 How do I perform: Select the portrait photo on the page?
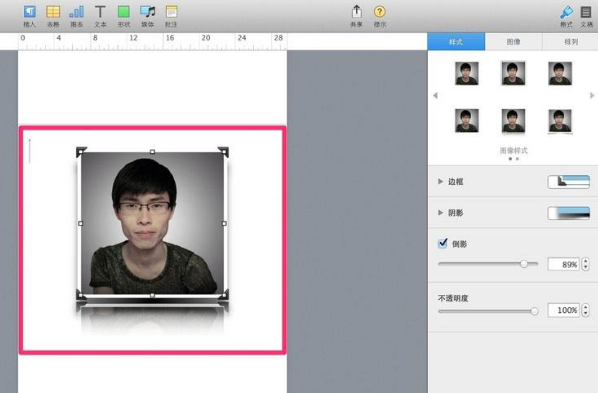click(x=152, y=223)
